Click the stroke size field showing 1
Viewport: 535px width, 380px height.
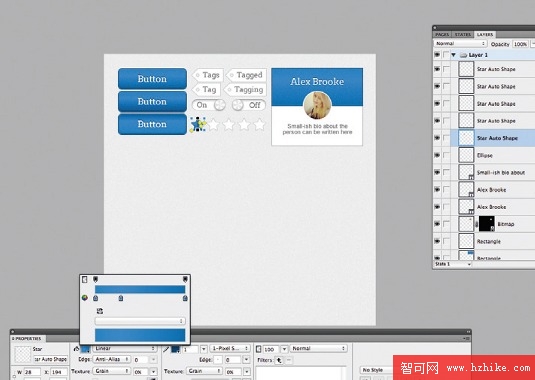[x=190, y=349]
